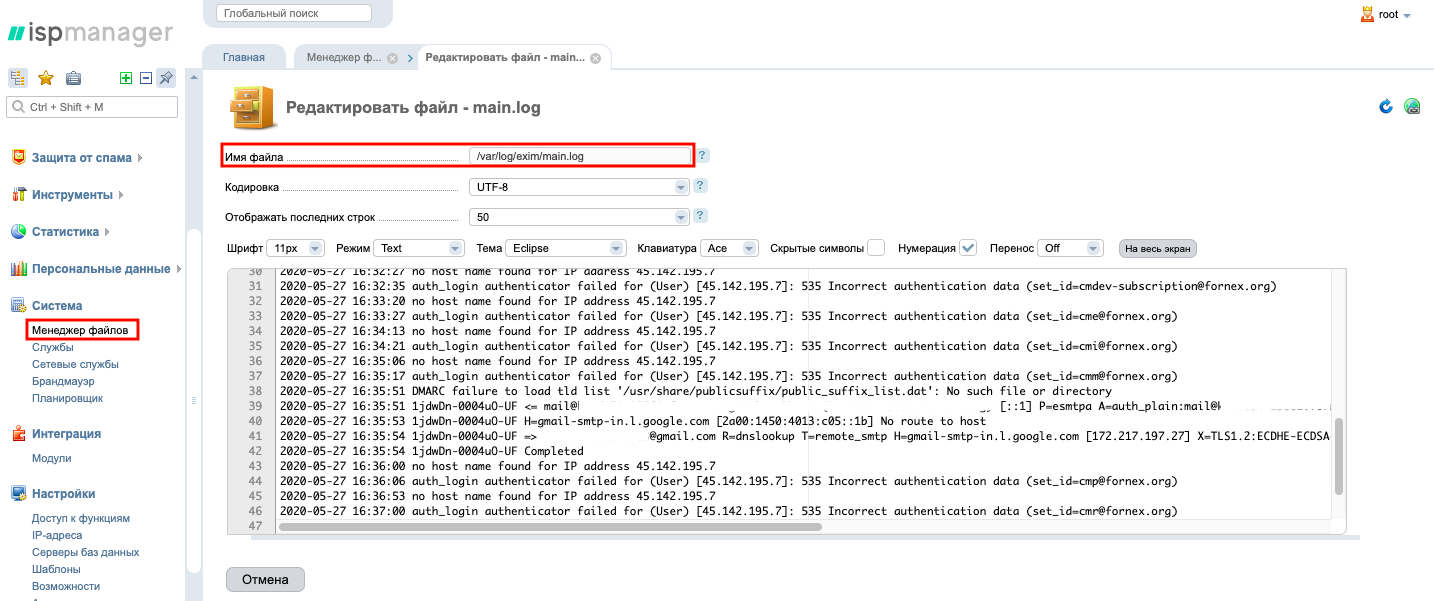Open Менеджер файлов link

click(80, 329)
